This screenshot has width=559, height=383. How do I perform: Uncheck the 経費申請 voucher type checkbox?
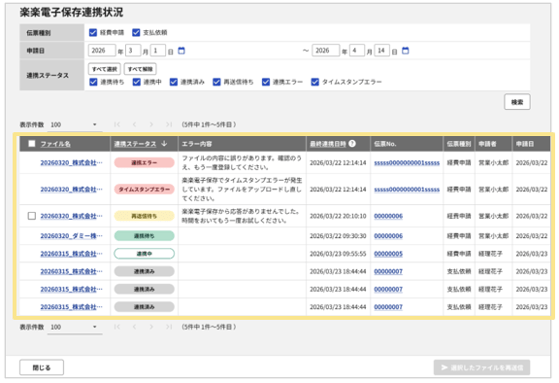pos(93,32)
